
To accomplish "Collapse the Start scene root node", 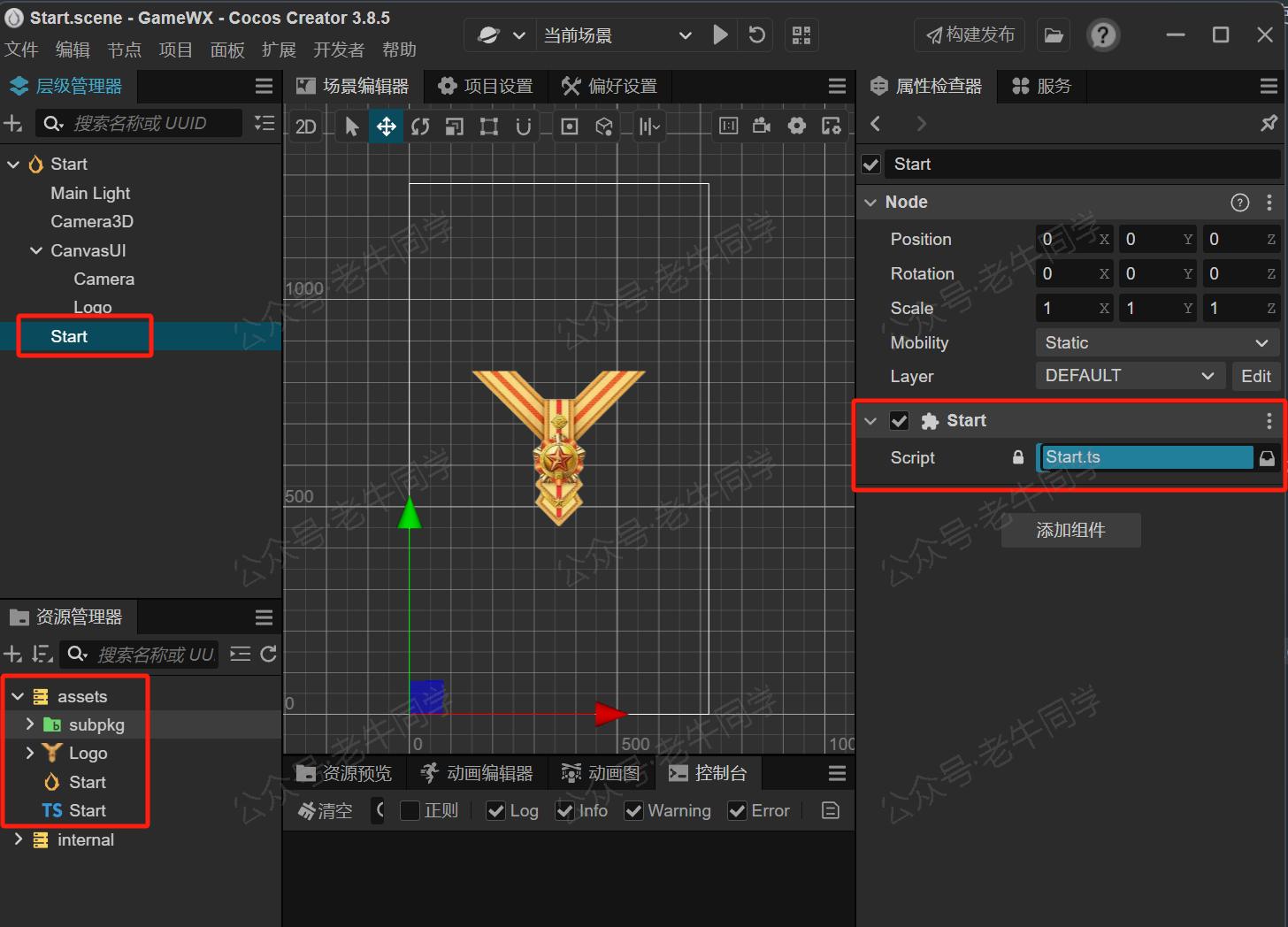I will pos(13,165).
